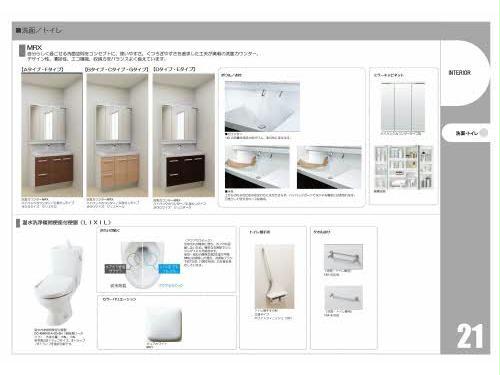Select the white color variation swatch
This screenshot has width=500, height=375.
click(164, 325)
